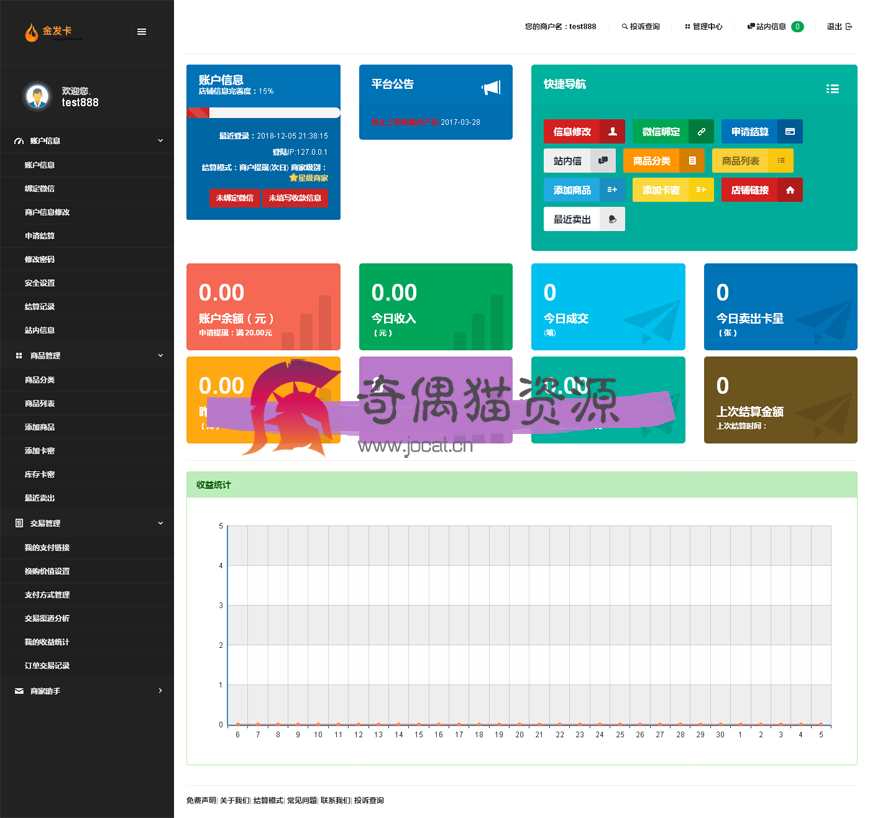
Task: Open 最近卖出 in the sidebar
Action: pyautogui.click(x=39, y=498)
